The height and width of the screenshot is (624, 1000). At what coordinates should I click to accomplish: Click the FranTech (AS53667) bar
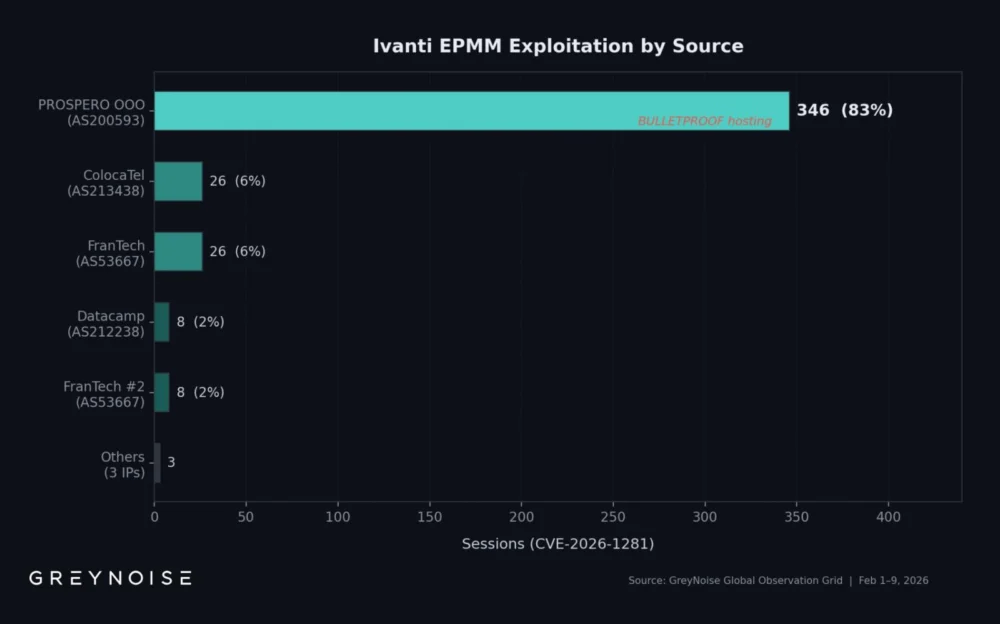pyautogui.click(x=178, y=251)
